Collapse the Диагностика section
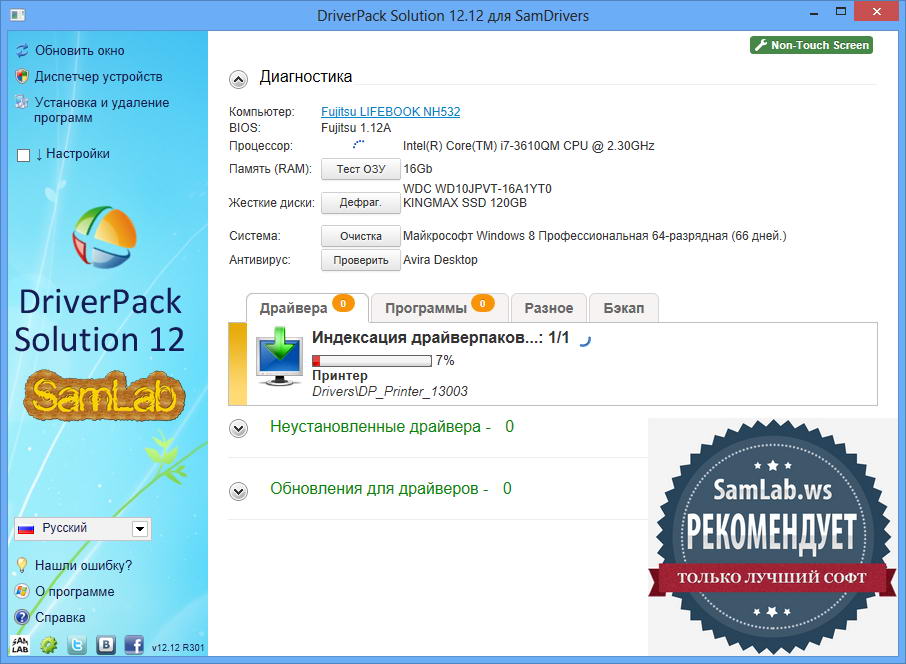 click(x=238, y=79)
